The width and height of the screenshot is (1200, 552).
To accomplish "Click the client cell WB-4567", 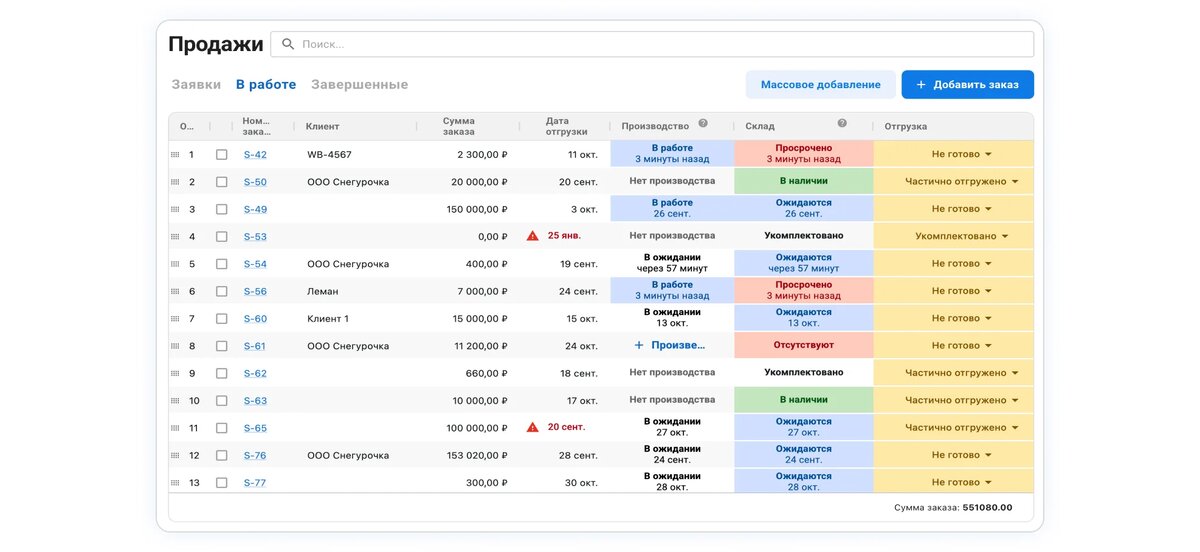I will [329, 155].
